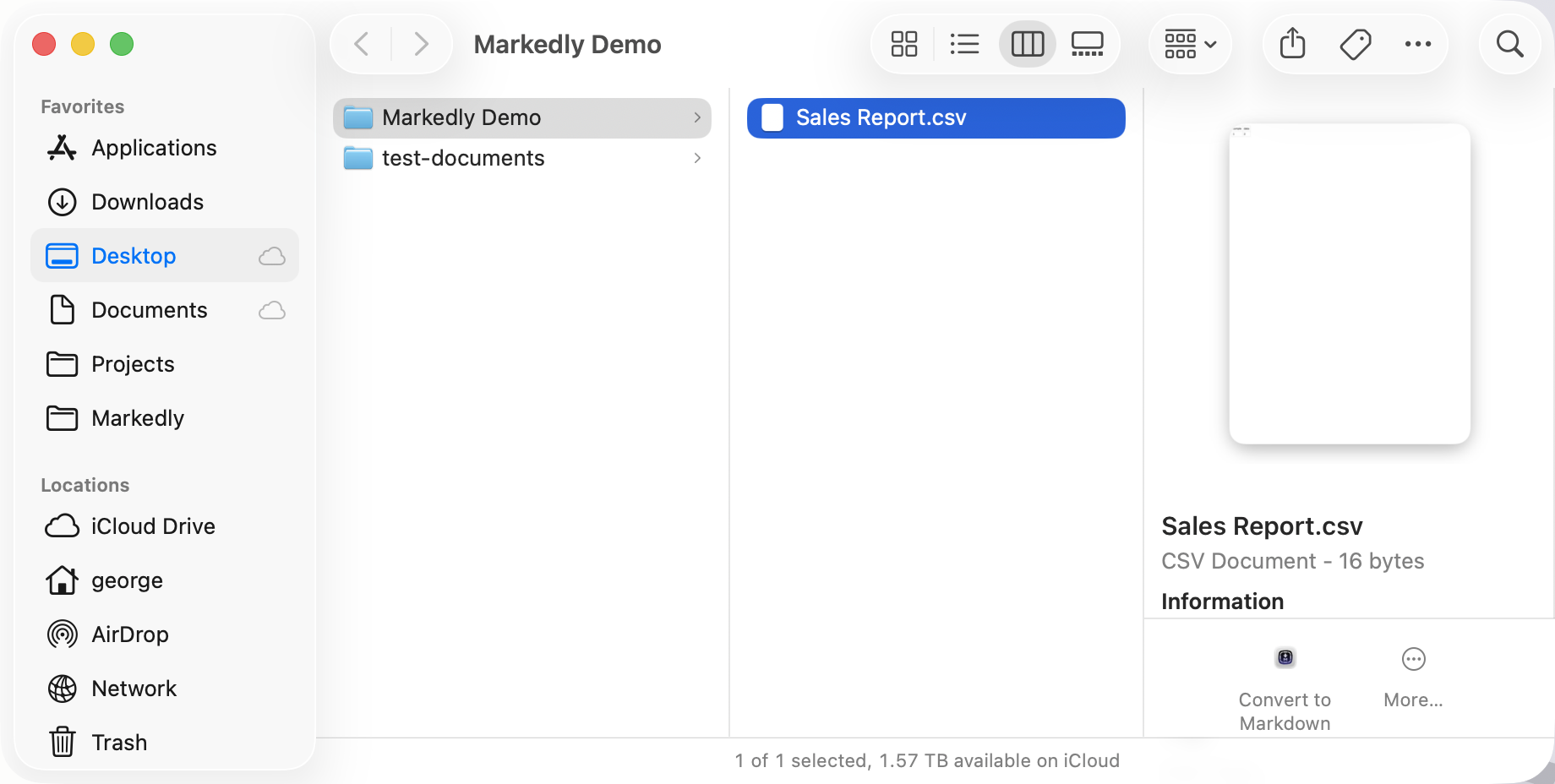Open More… quick actions

(x=1413, y=677)
